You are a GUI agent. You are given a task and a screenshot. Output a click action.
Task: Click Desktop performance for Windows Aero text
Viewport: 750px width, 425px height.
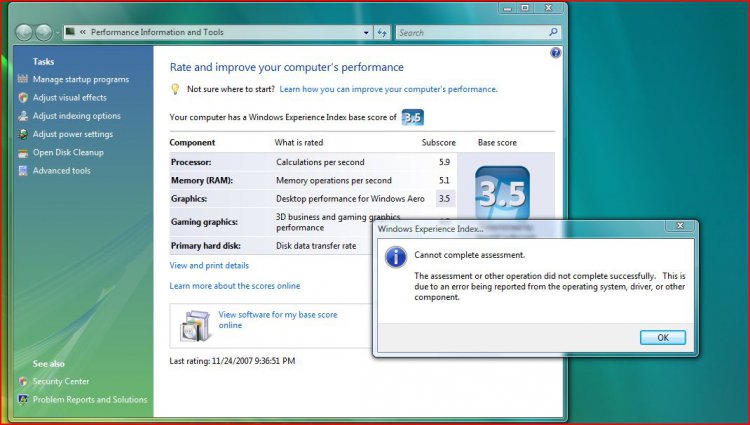350,198
